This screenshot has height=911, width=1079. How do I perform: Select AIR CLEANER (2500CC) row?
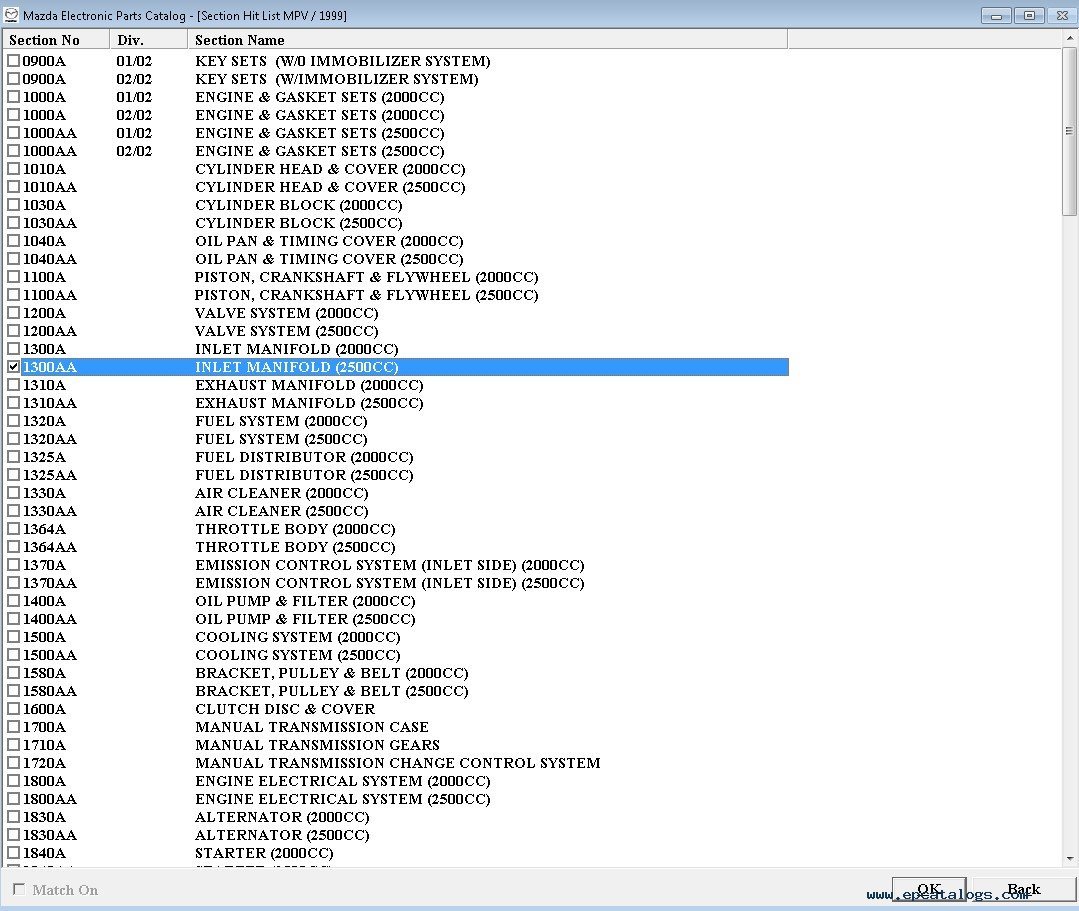pyautogui.click(x=396, y=511)
